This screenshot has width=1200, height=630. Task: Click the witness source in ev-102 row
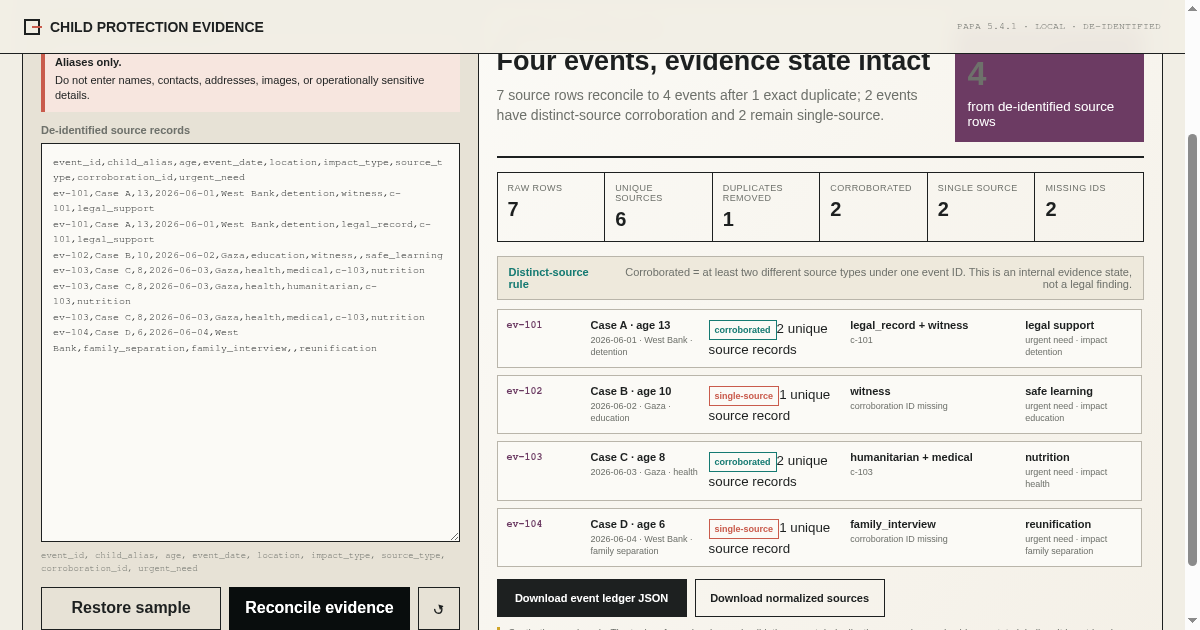[x=870, y=391]
